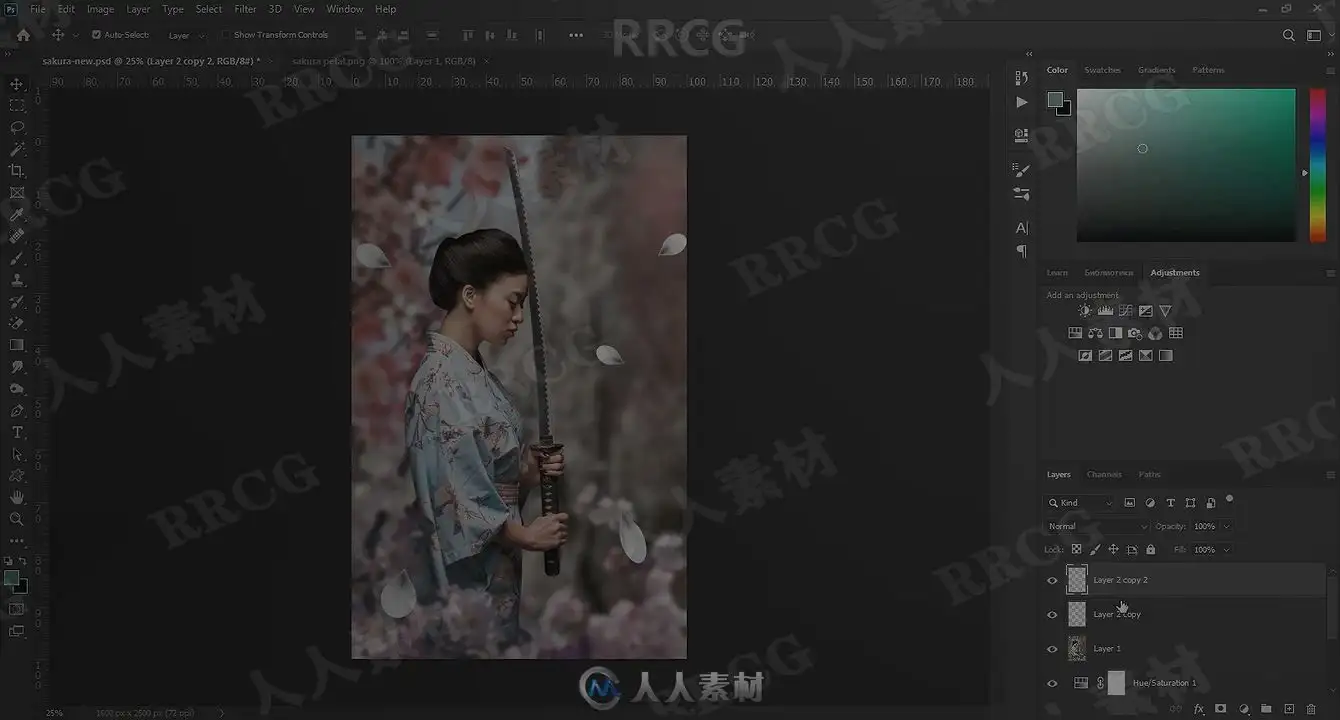This screenshot has width=1340, height=720.
Task: Delete the selected layer via the trash icon
Action: pyautogui.click(x=1312, y=709)
